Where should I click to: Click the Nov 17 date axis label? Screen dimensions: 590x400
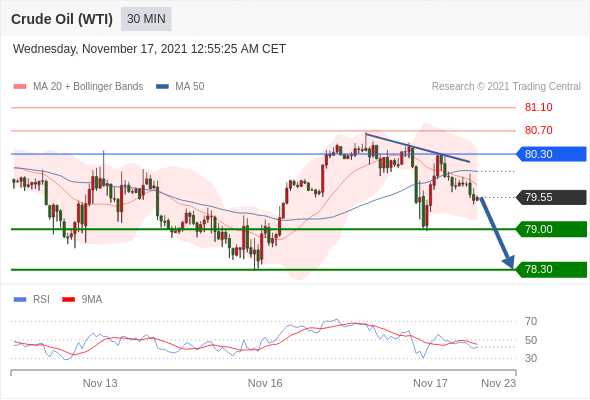pos(430,383)
